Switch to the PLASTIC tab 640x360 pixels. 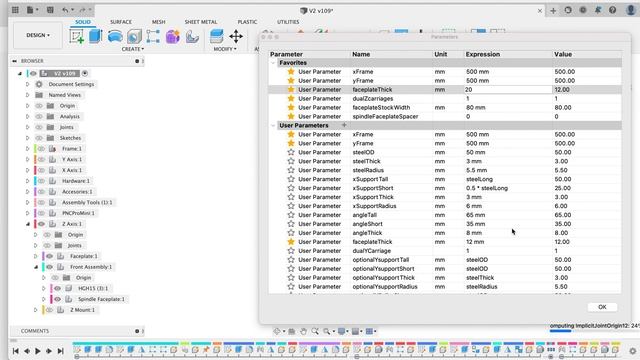click(x=247, y=22)
